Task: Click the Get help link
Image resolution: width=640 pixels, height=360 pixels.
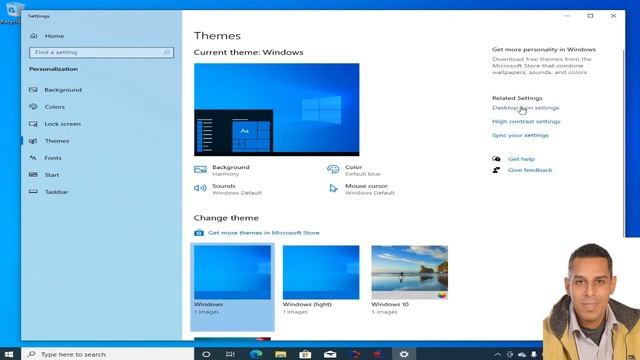Action: click(521, 159)
